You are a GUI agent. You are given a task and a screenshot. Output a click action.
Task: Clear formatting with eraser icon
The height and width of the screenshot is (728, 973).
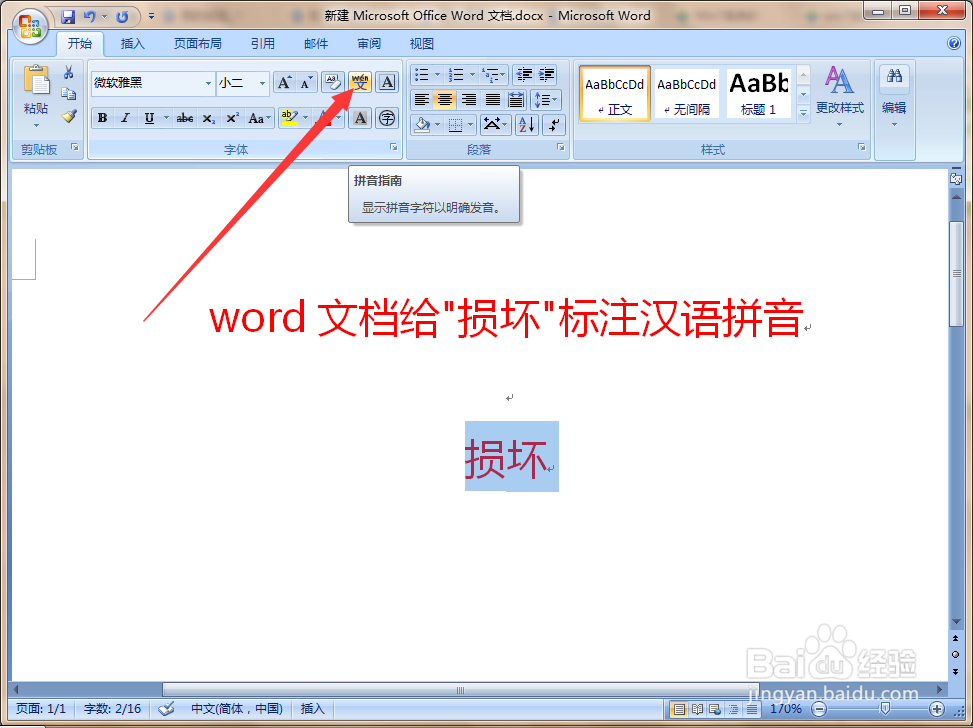coord(333,82)
